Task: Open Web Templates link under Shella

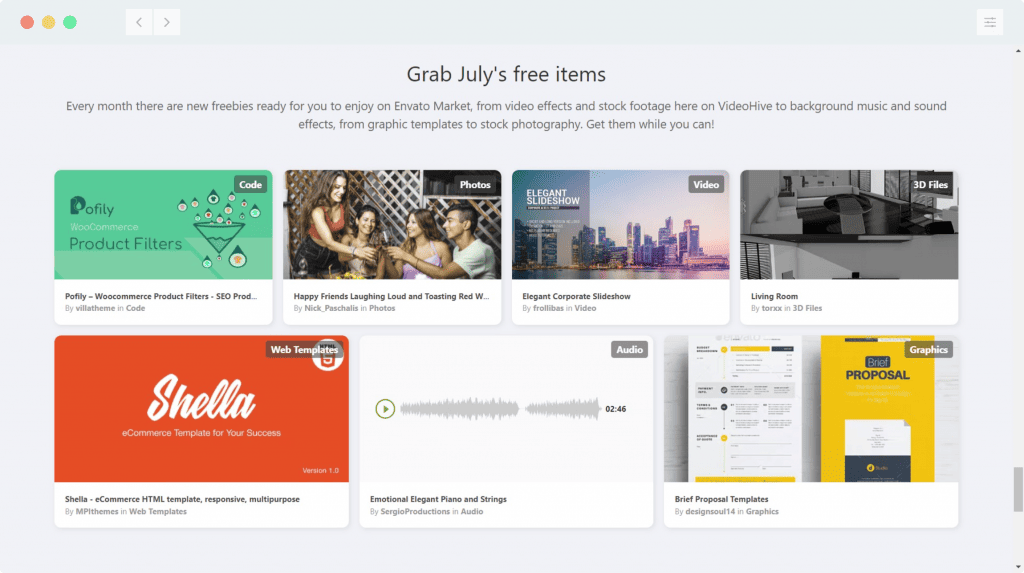Action: [x=157, y=512]
